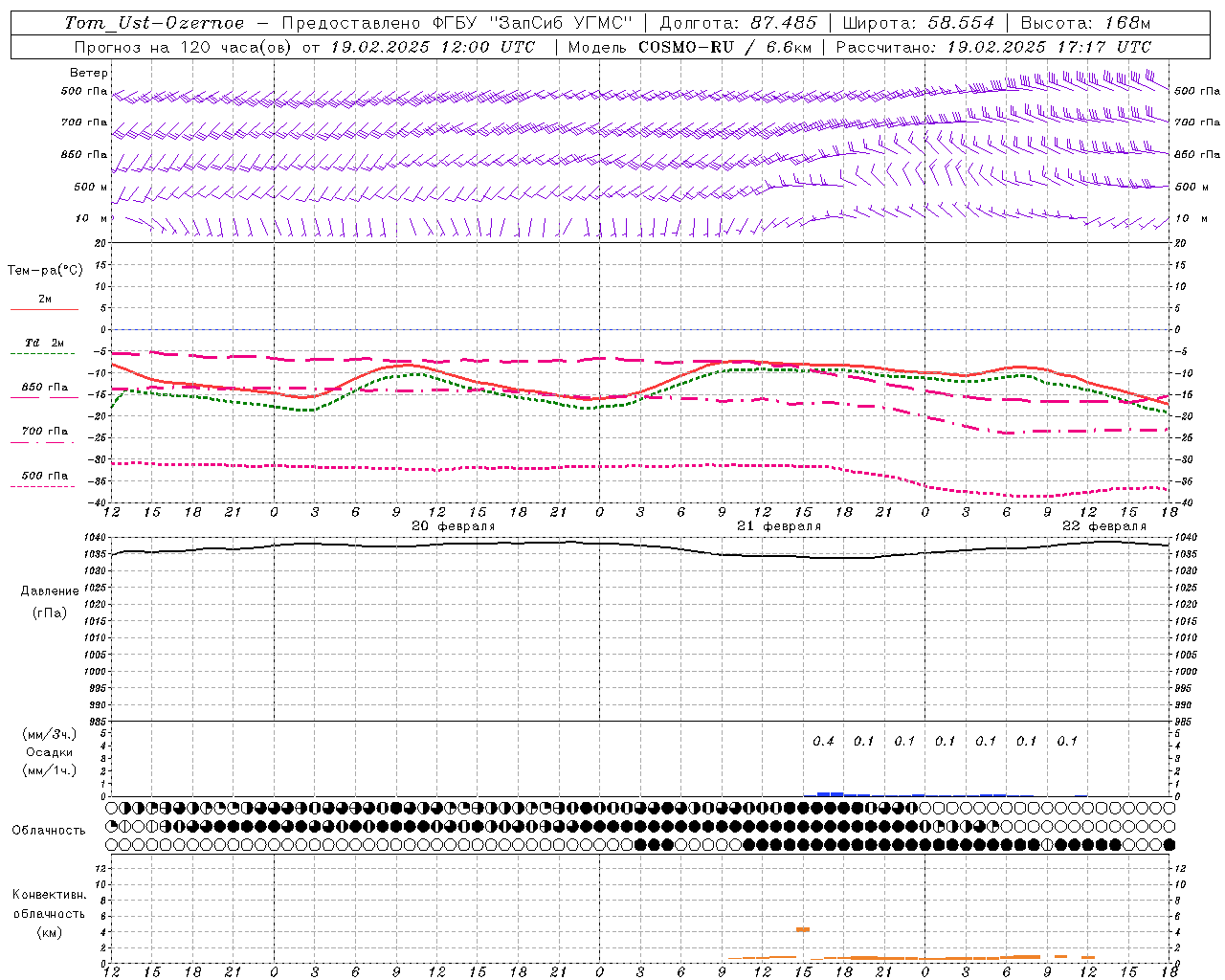Click the 20 февраля date label

(454, 526)
